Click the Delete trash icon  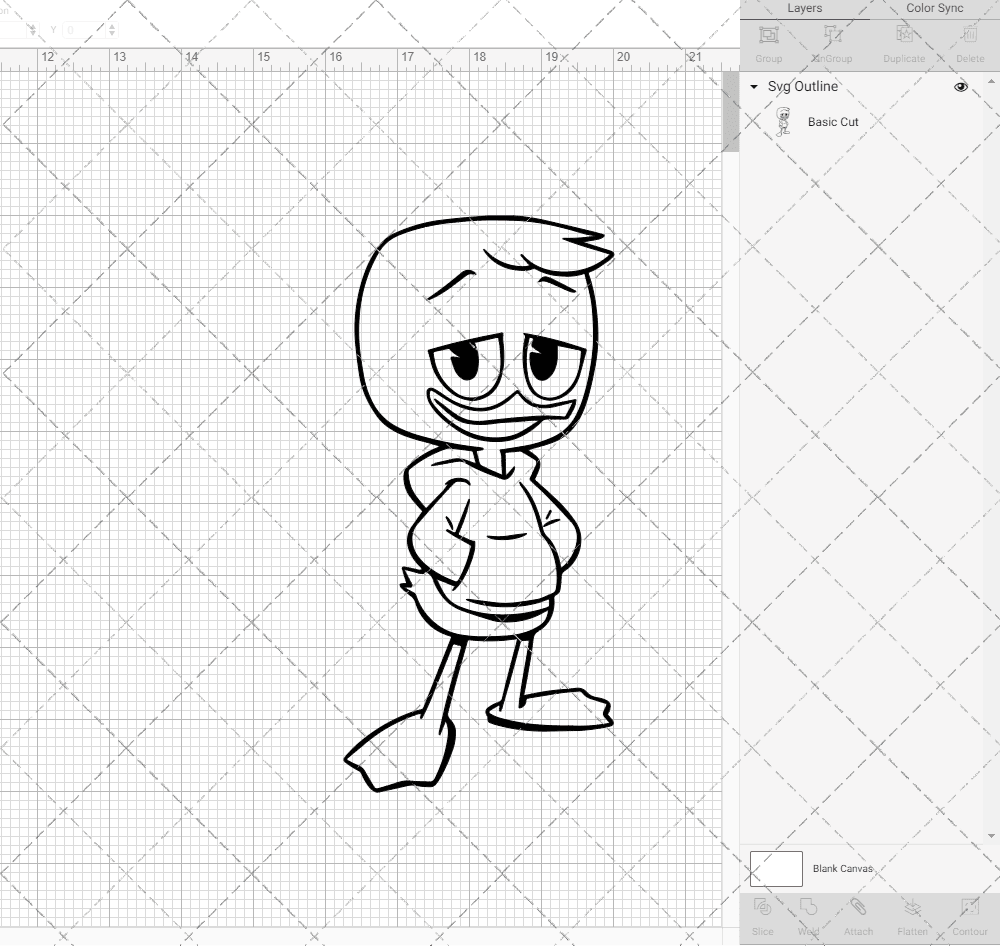[x=969, y=34]
